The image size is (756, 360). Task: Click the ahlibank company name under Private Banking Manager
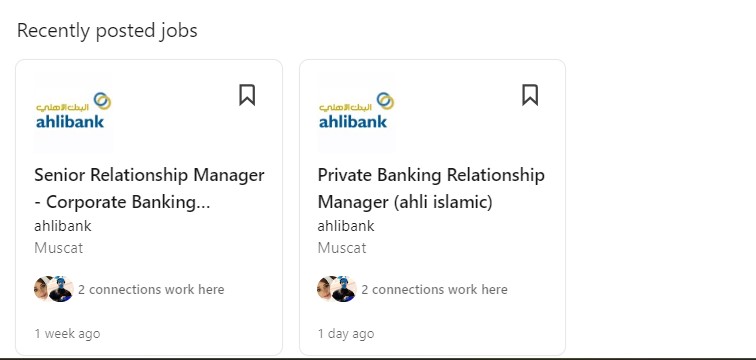pos(346,226)
